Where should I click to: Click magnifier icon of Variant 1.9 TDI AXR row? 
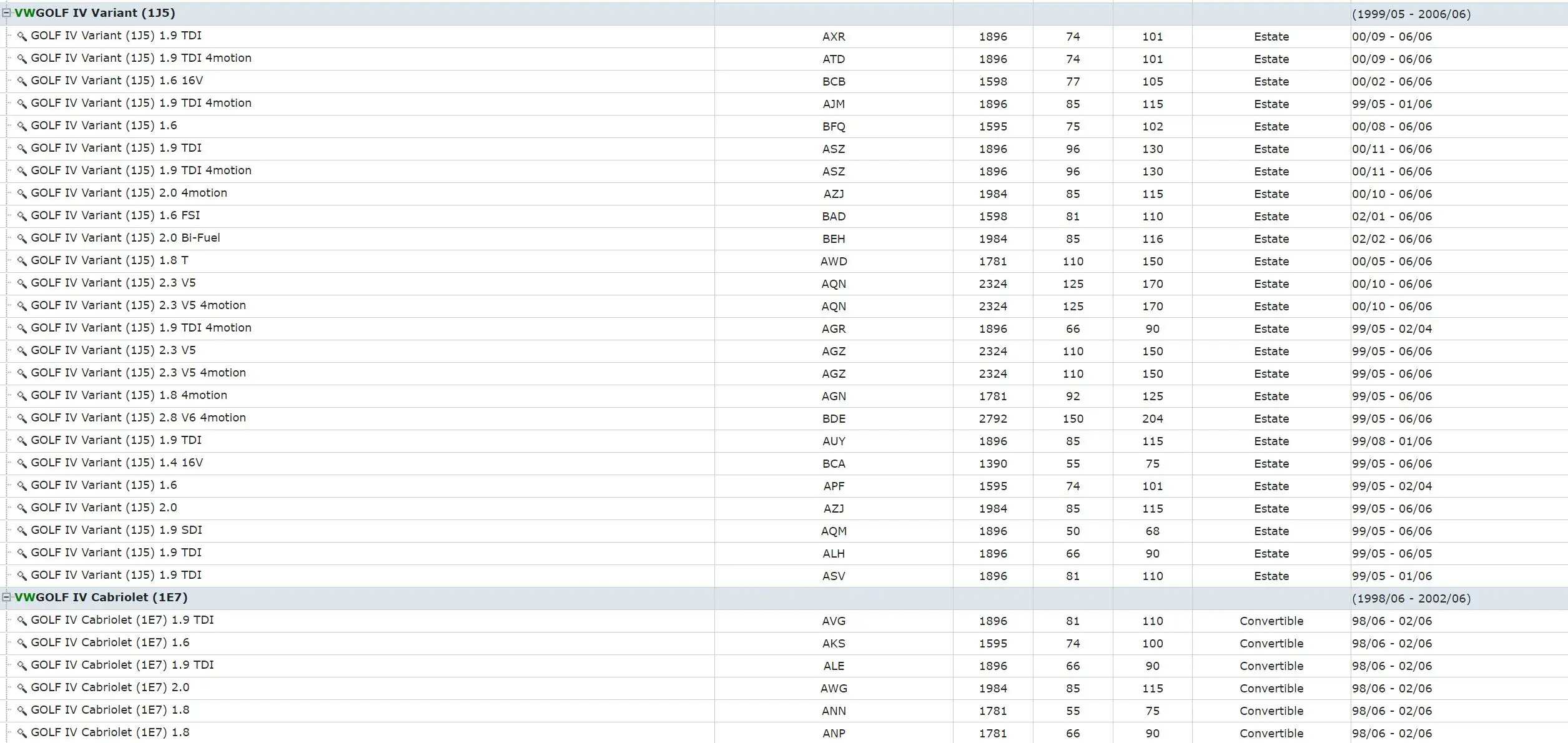coord(22,36)
